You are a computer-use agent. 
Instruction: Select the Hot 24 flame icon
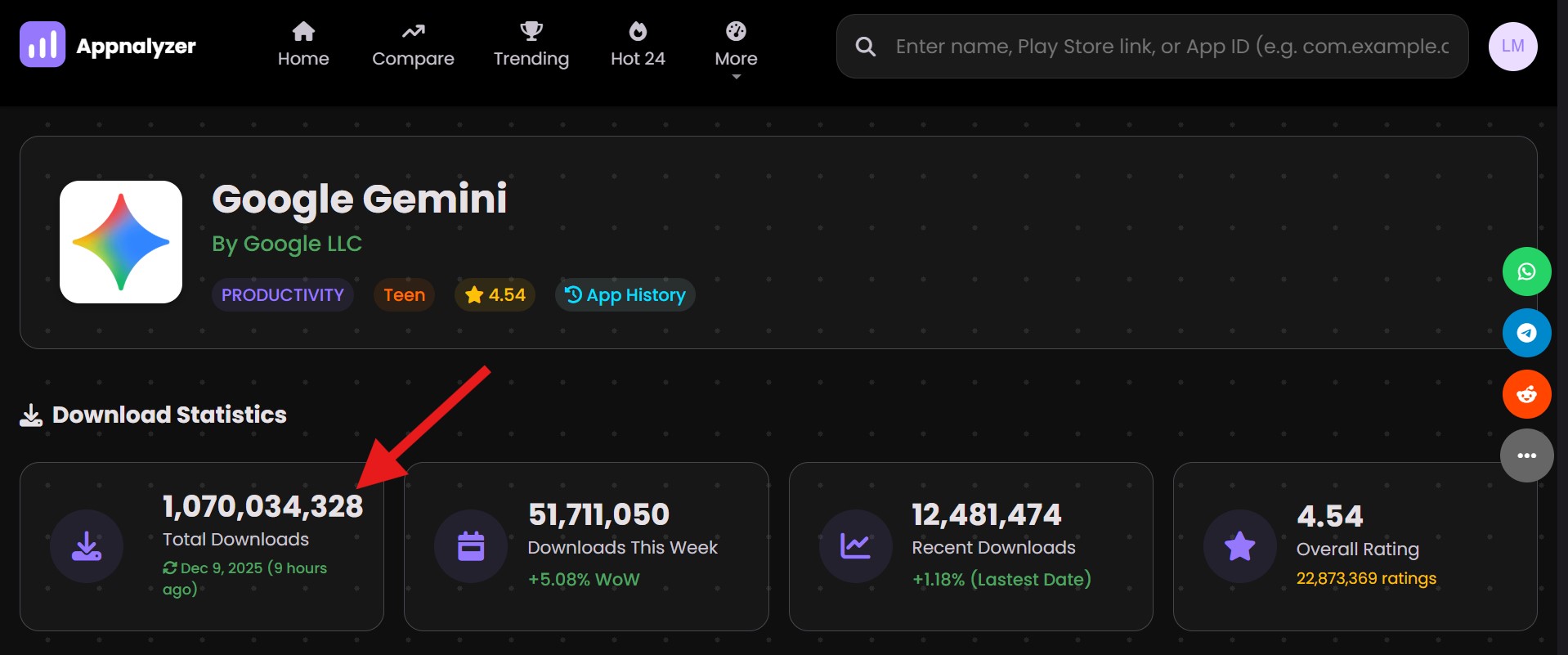638,30
